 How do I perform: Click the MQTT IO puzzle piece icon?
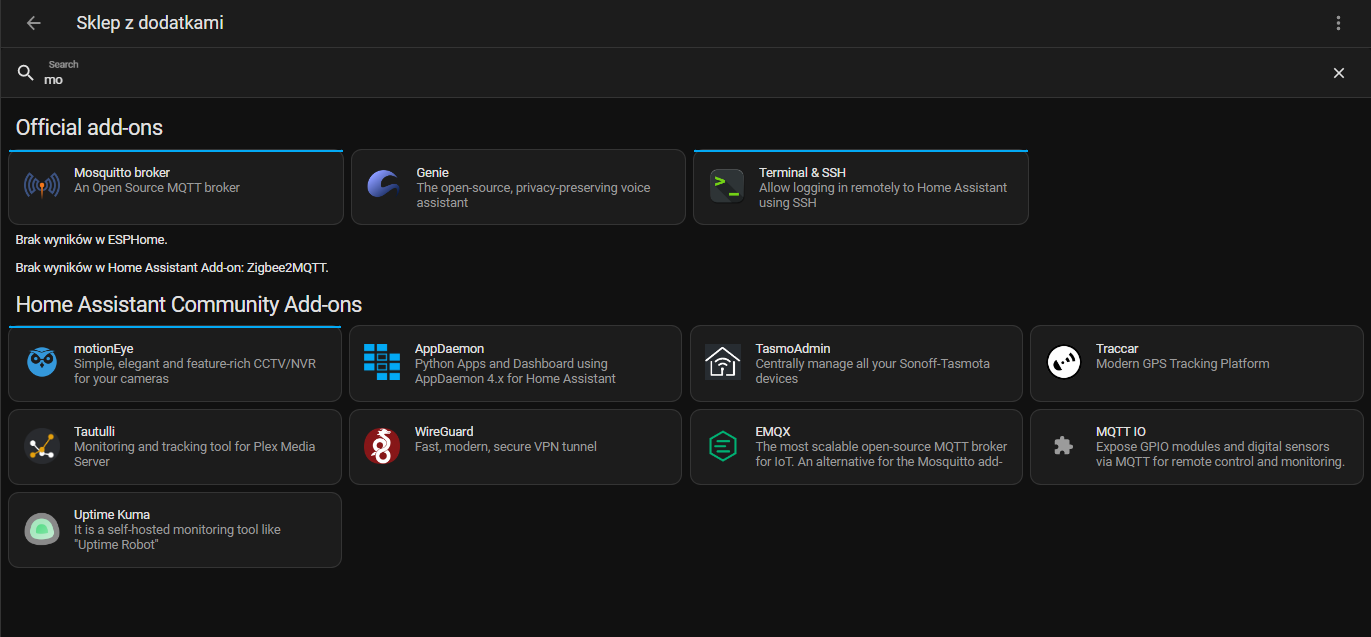(x=1063, y=446)
